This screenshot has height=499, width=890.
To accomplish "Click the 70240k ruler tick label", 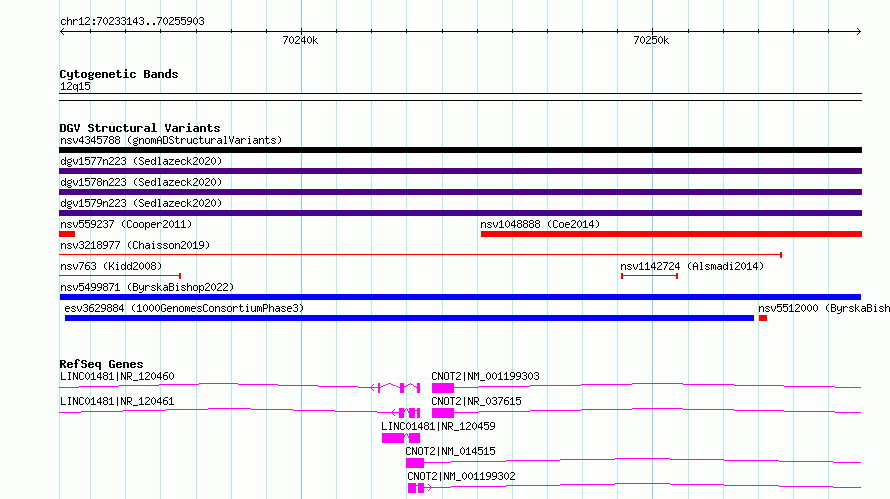I will (300, 40).
